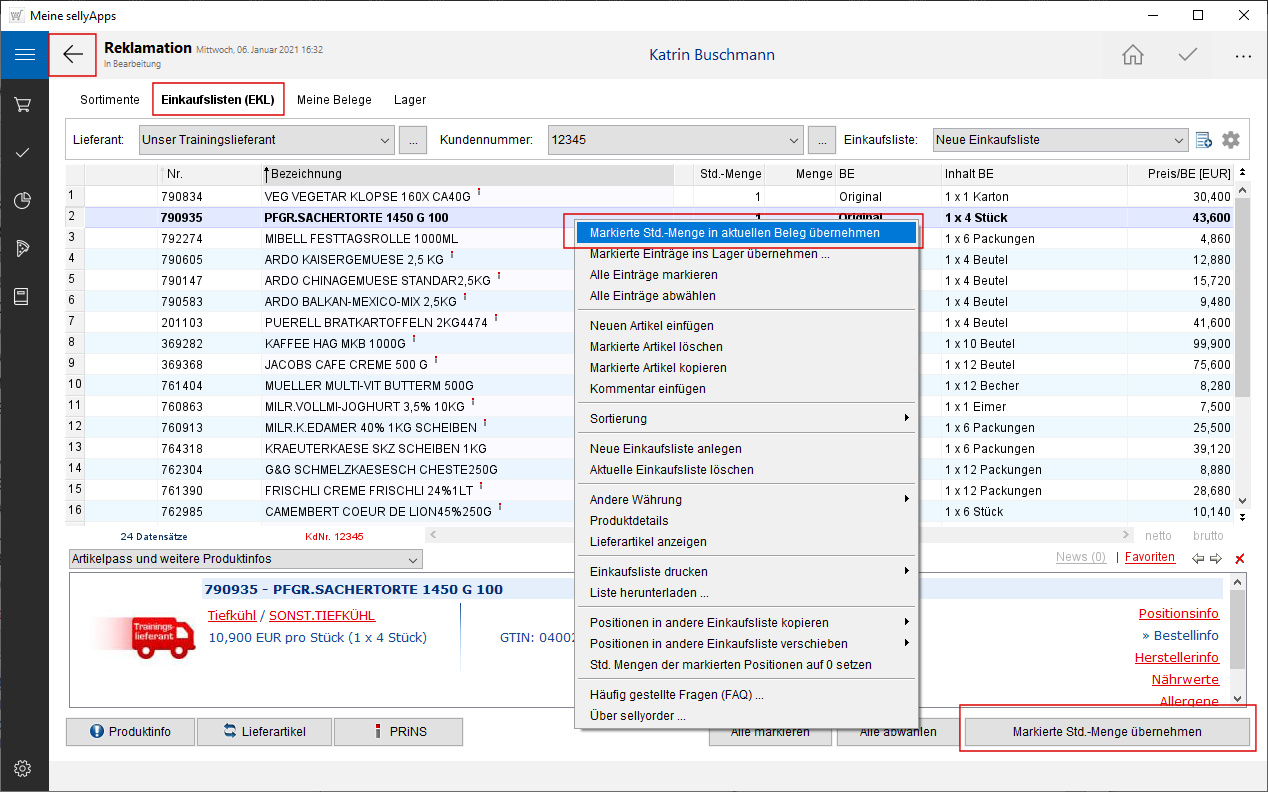Viewport: 1268px width, 792px height.
Task: Open the shopping cart sidebar icon
Action: point(24,104)
